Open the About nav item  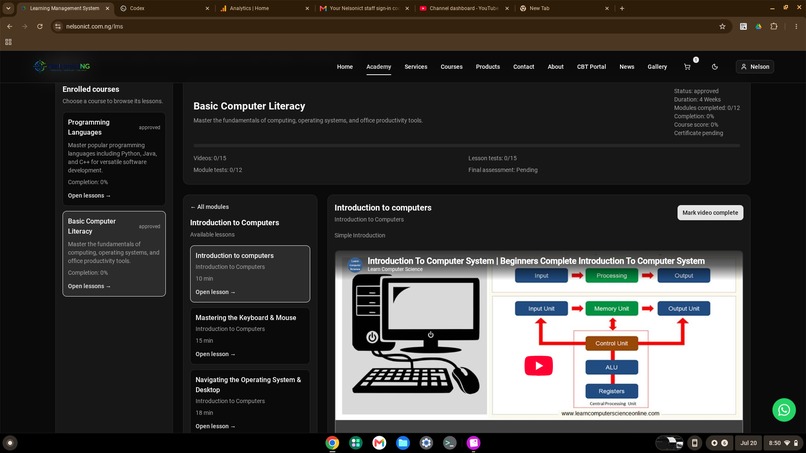pos(555,67)
